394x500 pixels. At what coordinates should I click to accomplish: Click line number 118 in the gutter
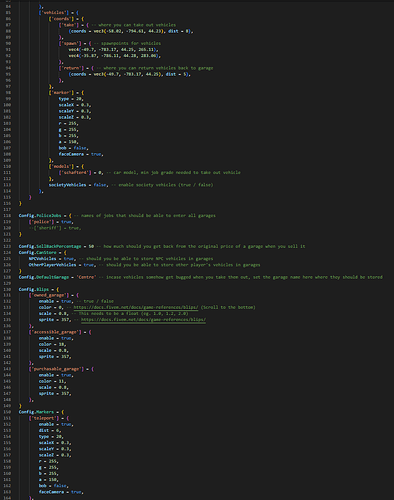(7, 216)
